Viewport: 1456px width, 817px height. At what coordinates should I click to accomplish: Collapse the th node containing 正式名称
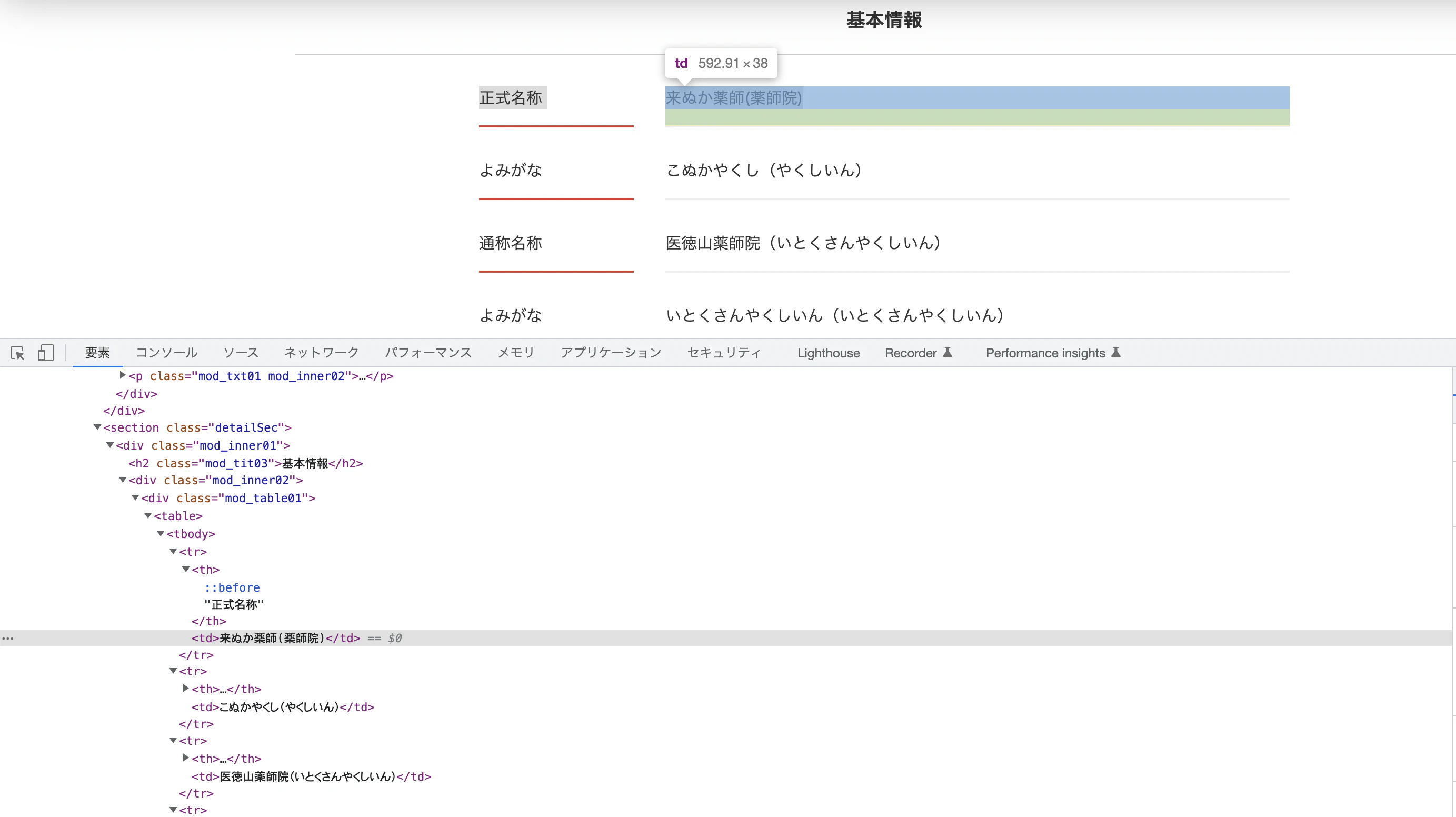click(186, 570)
